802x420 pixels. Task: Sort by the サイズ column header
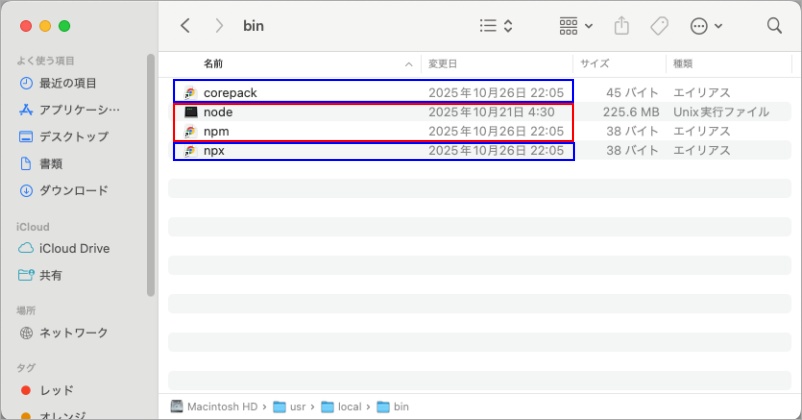click(595, 63)
